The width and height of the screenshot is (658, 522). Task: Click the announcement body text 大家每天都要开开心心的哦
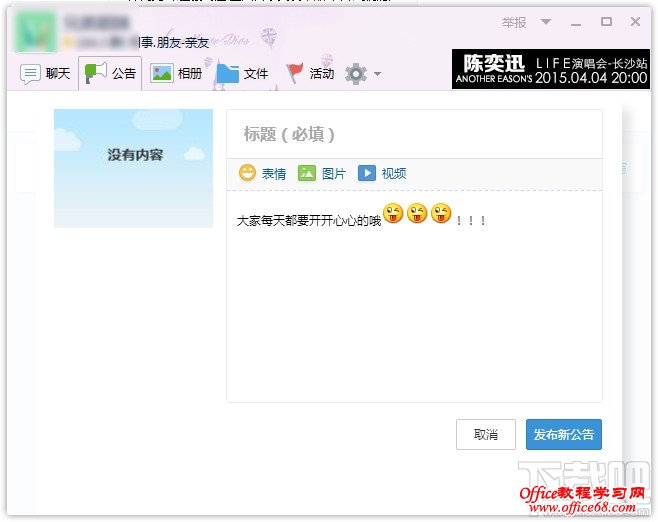[309, 220]
